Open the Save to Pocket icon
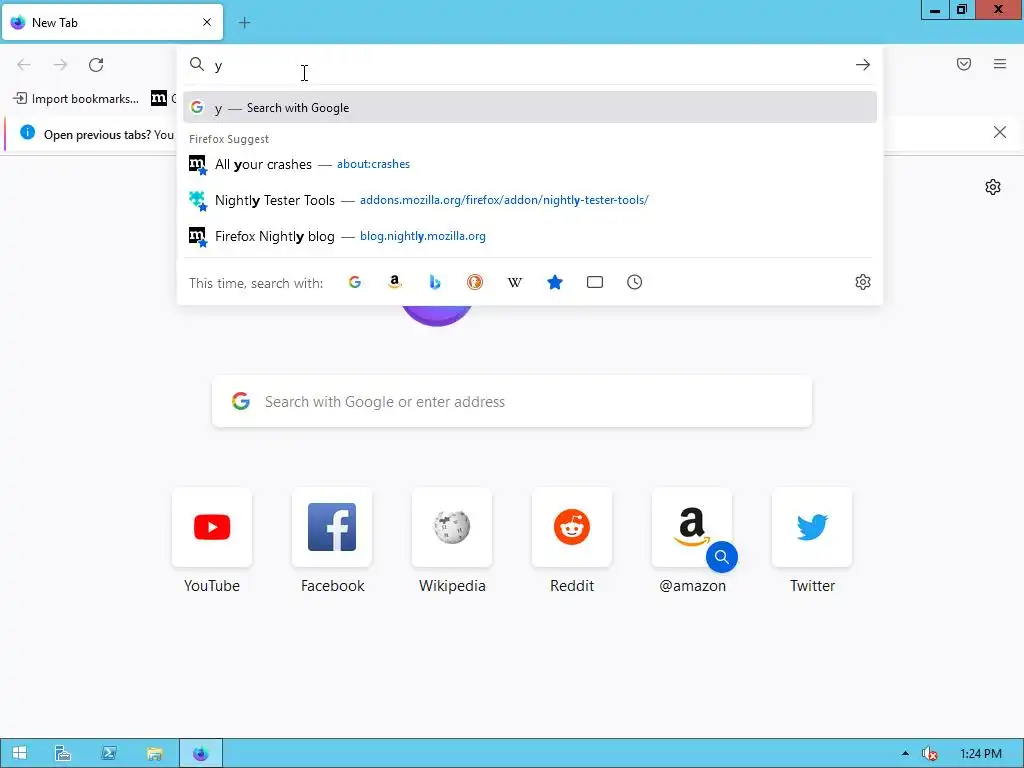The width and height of the screenshot is (1024, 768). click(x=964, y=64)
